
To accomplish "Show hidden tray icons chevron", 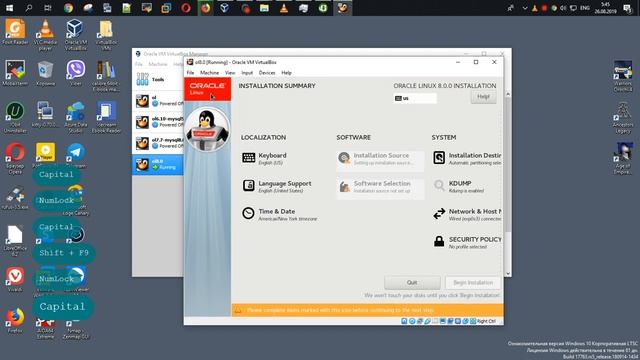I will 524,8.
